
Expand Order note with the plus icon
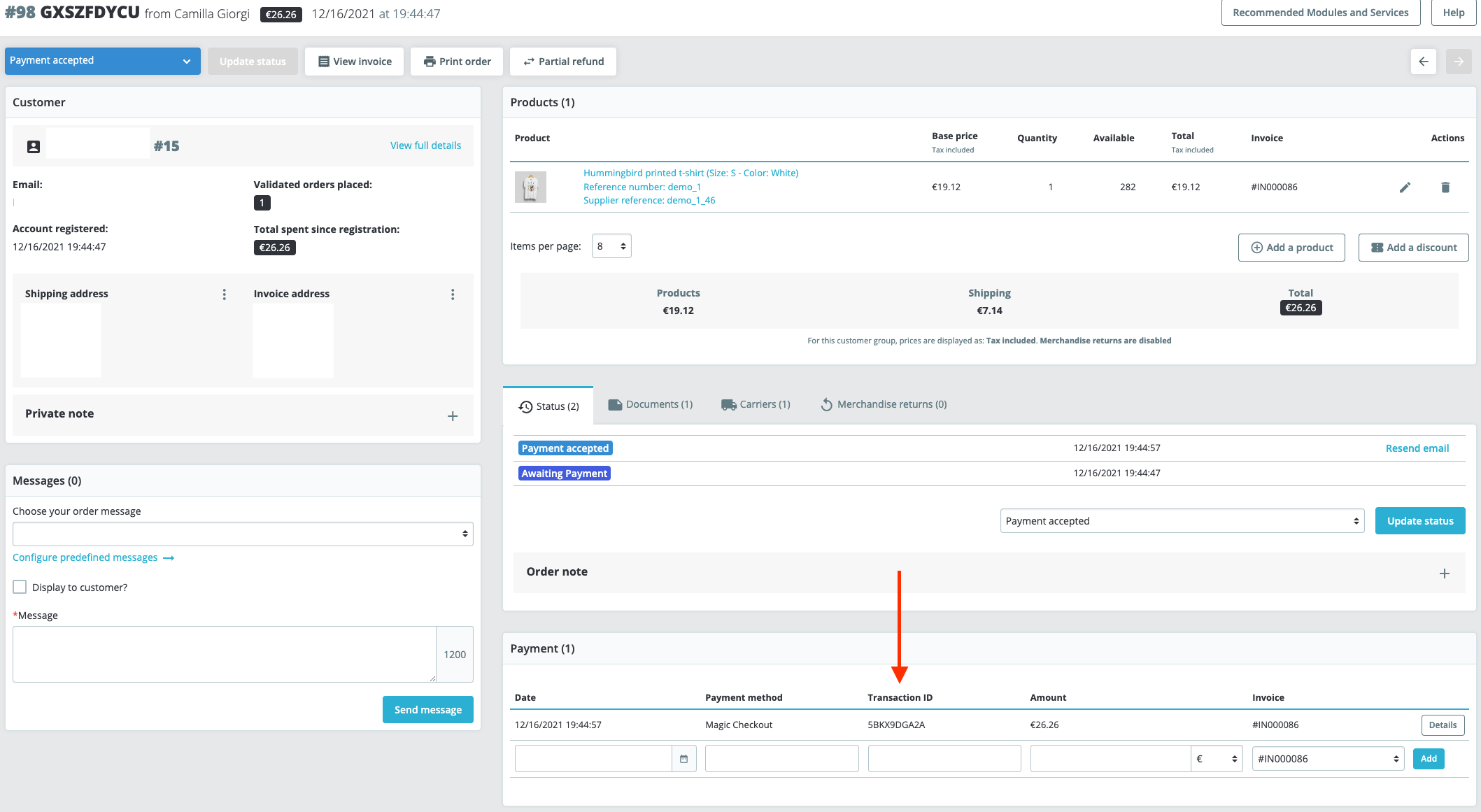[1444, 573]
